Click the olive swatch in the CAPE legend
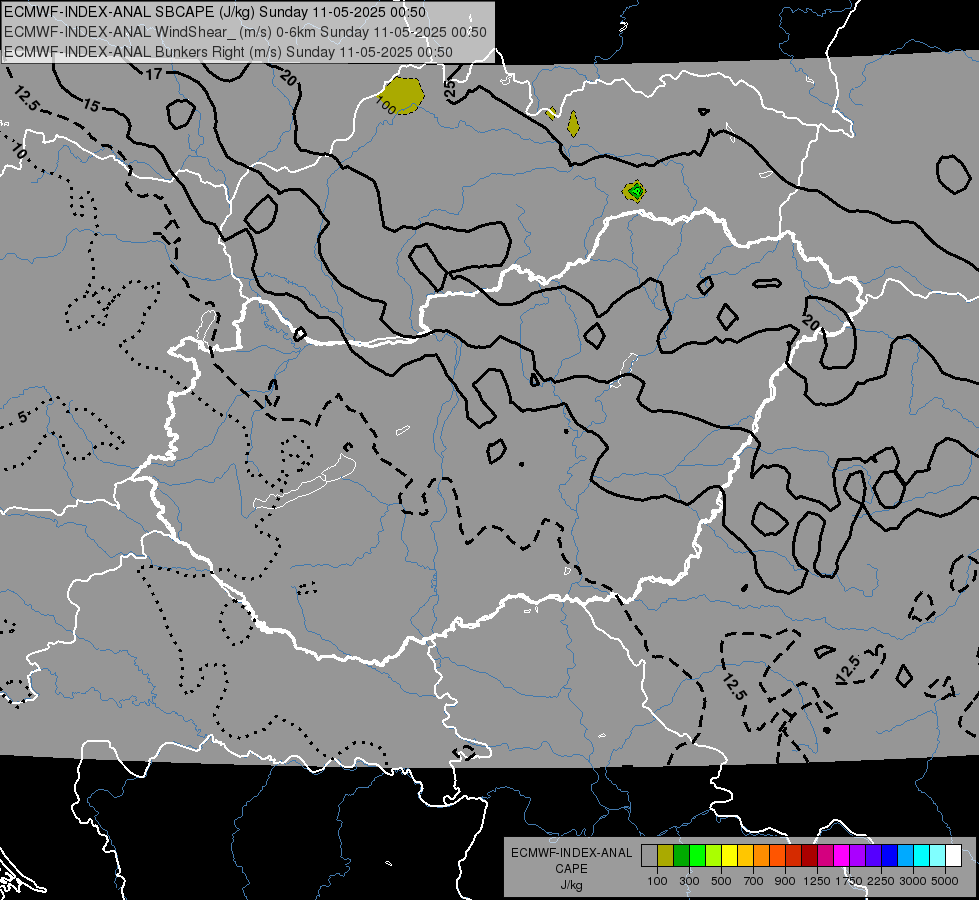The width and height of the screenshot is (979, 900). coord(666,856)
